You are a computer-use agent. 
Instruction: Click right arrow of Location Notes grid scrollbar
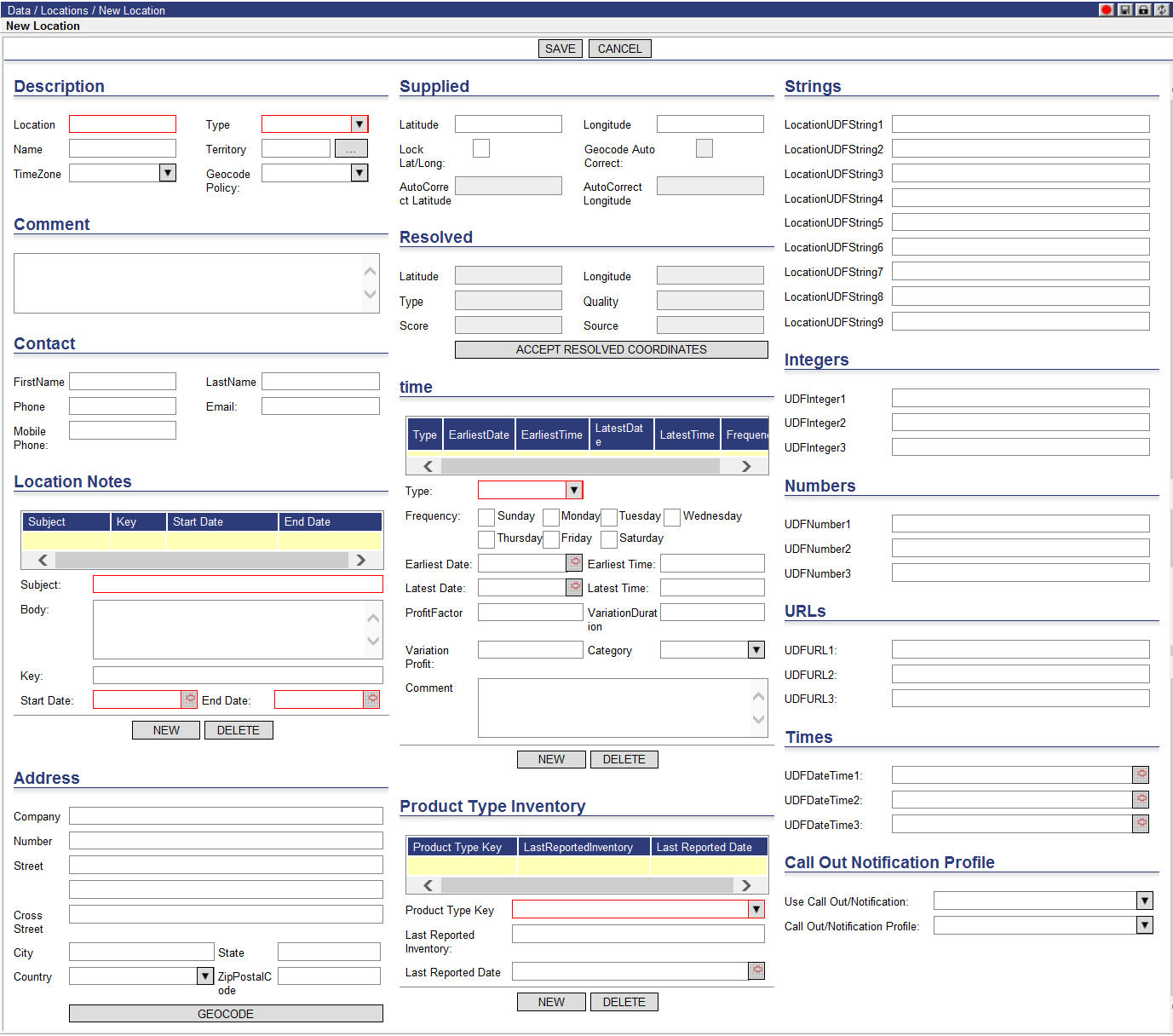point(360,560)
